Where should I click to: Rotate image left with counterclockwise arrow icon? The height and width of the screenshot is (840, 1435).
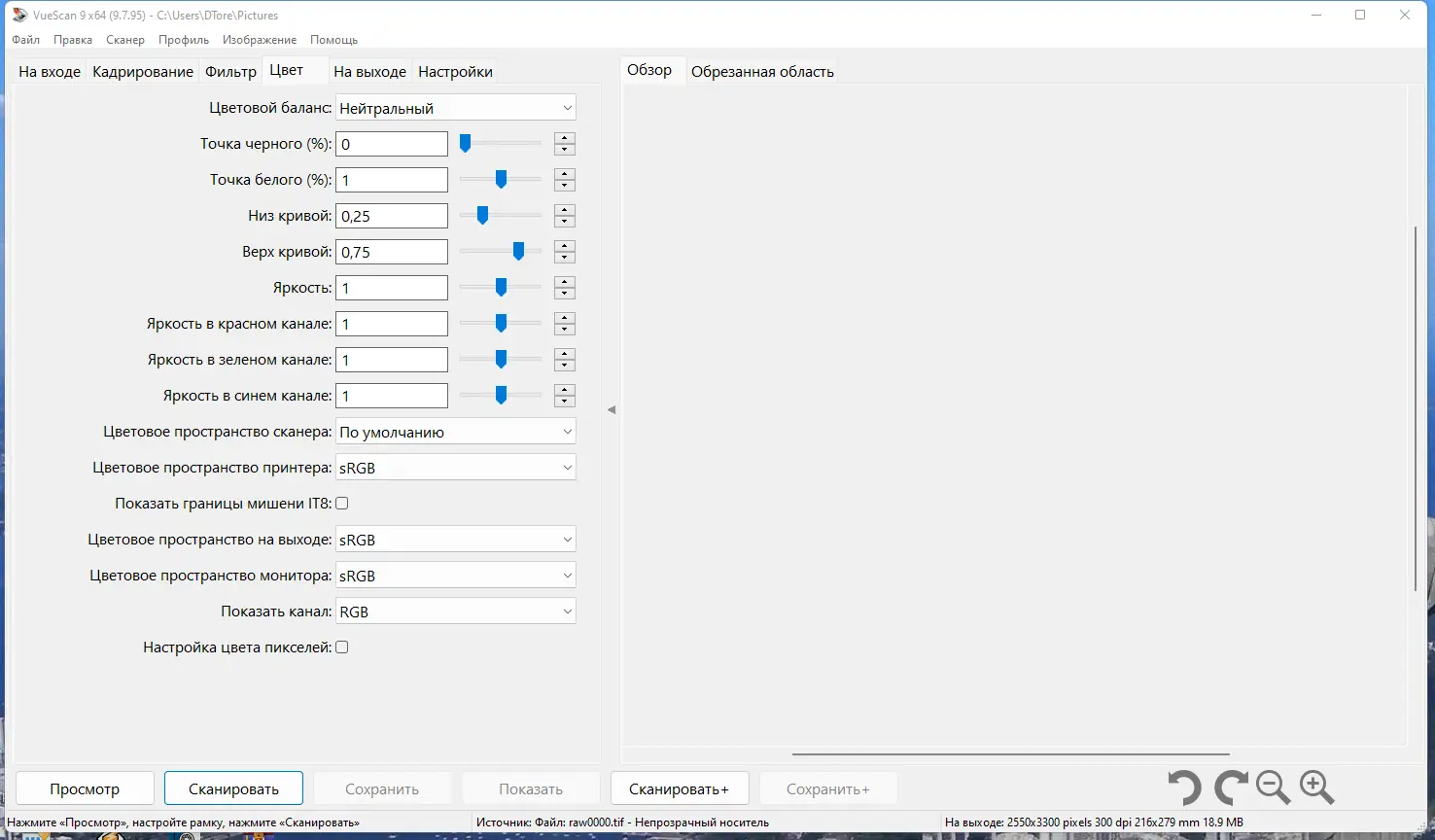(x=1185, y=787)
